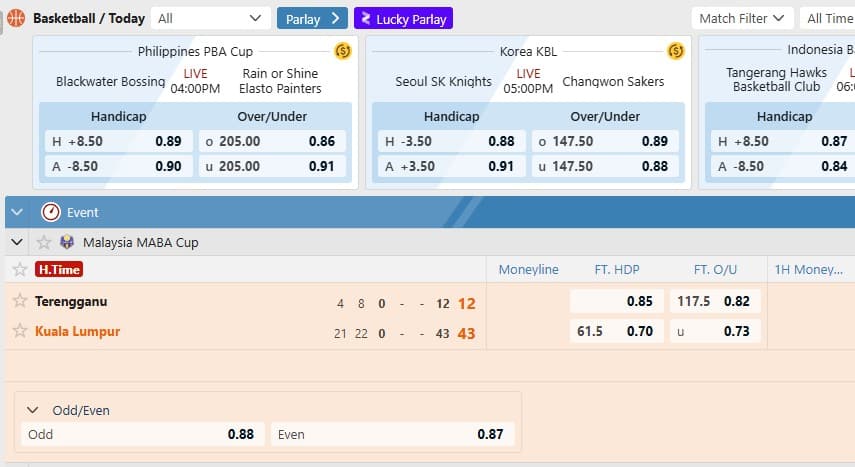Favorite the Malaysia MABA Cup league star

click(43, 242)
